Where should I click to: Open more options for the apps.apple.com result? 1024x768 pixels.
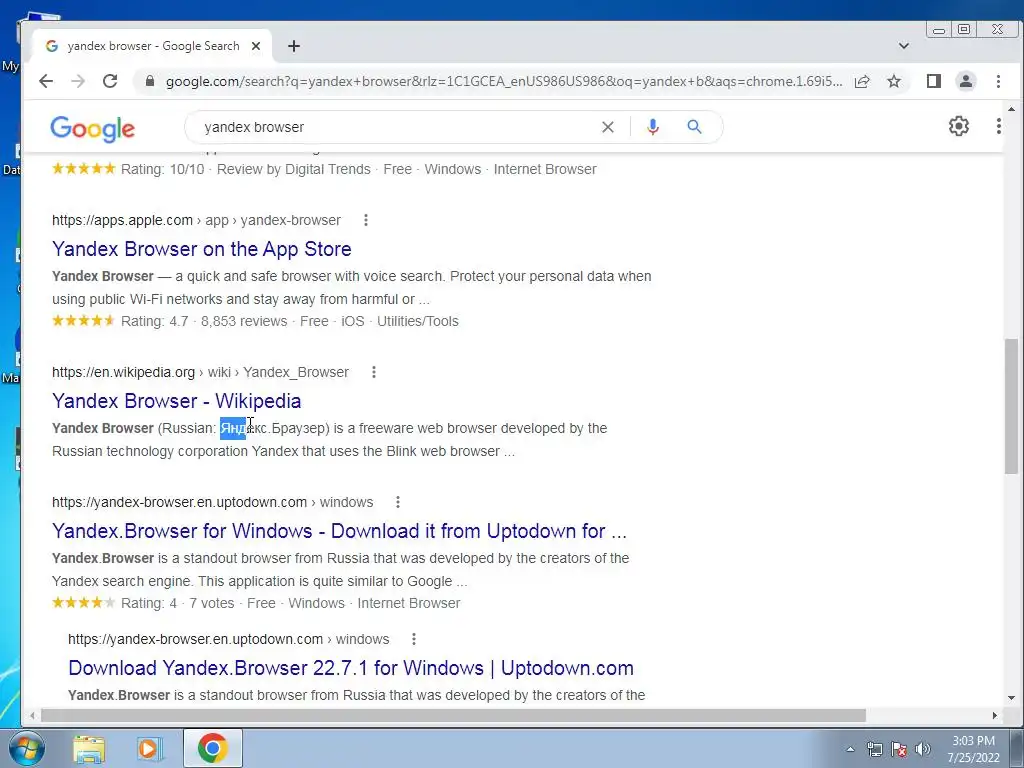(x=366, y=220)
